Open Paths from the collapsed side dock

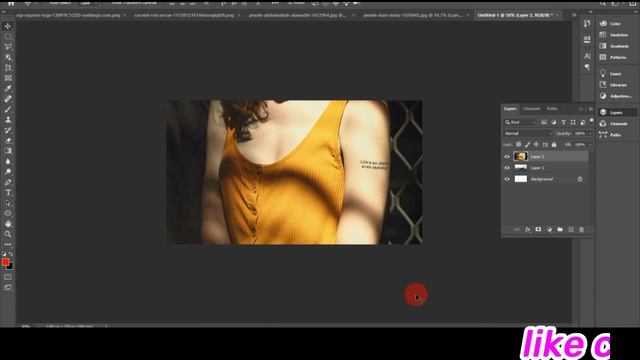[616, 135]
